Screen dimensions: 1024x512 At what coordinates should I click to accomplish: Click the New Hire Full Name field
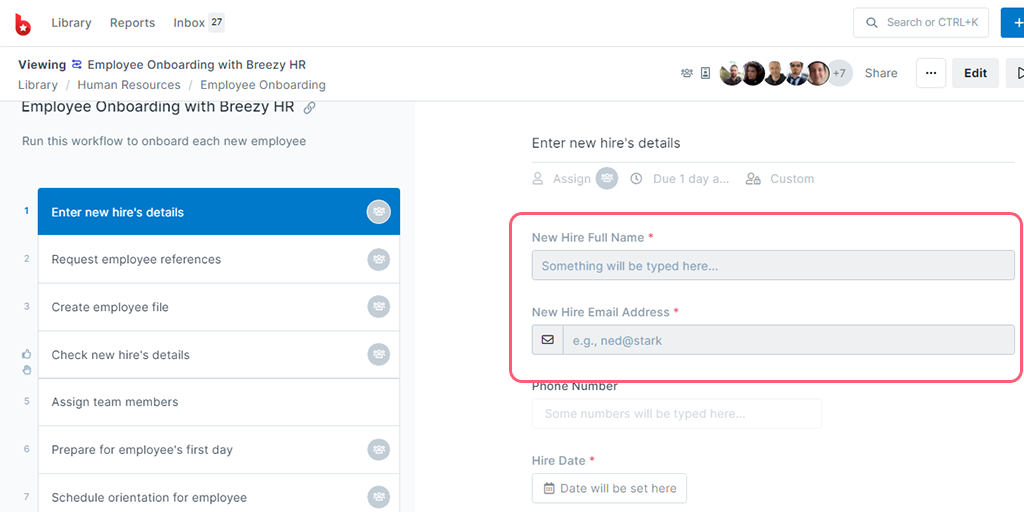tap(773, 266)
